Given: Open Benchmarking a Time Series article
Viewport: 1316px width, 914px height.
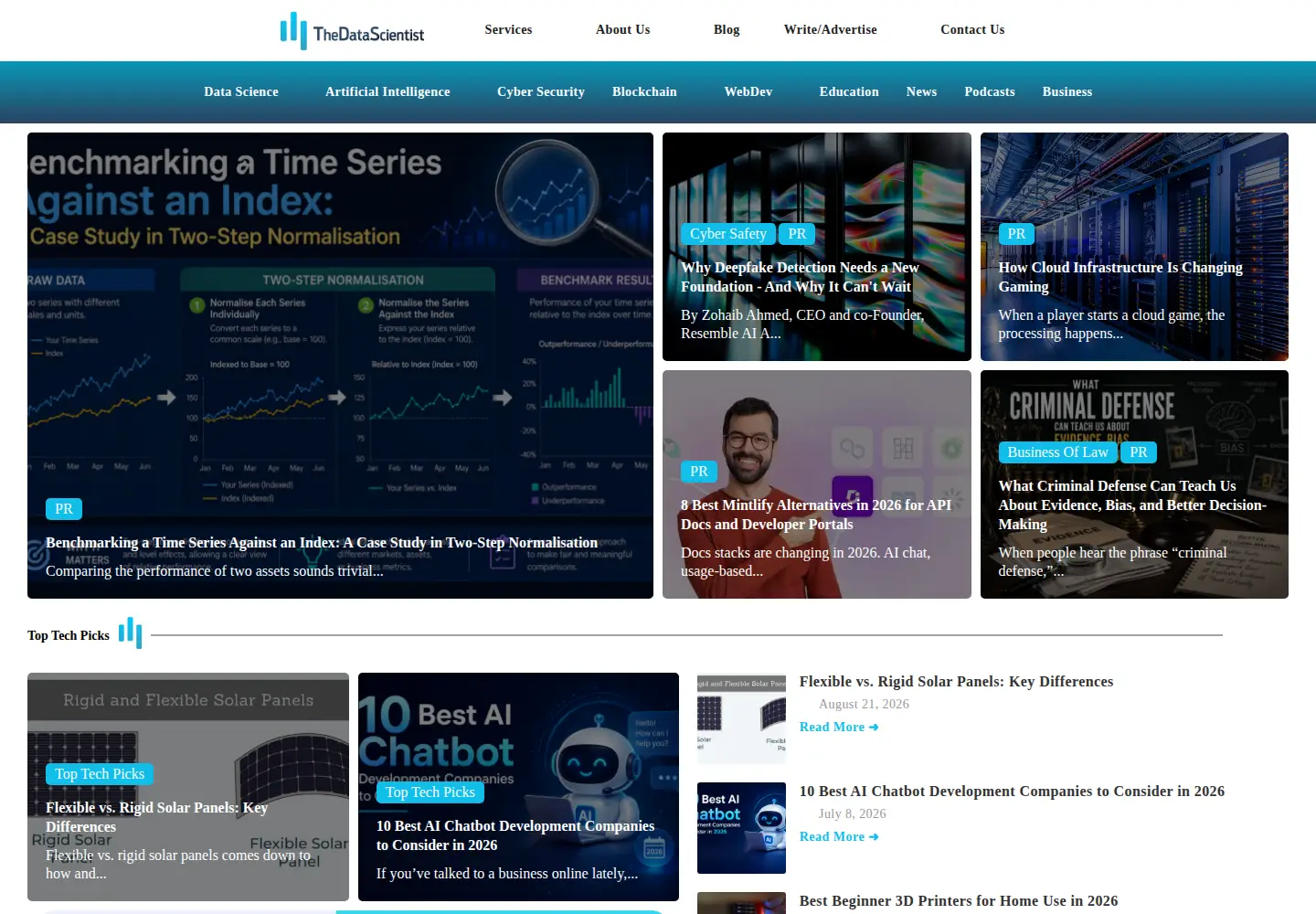Looking at the screenshot, I should pyautogui.click(x=322, y=543).
